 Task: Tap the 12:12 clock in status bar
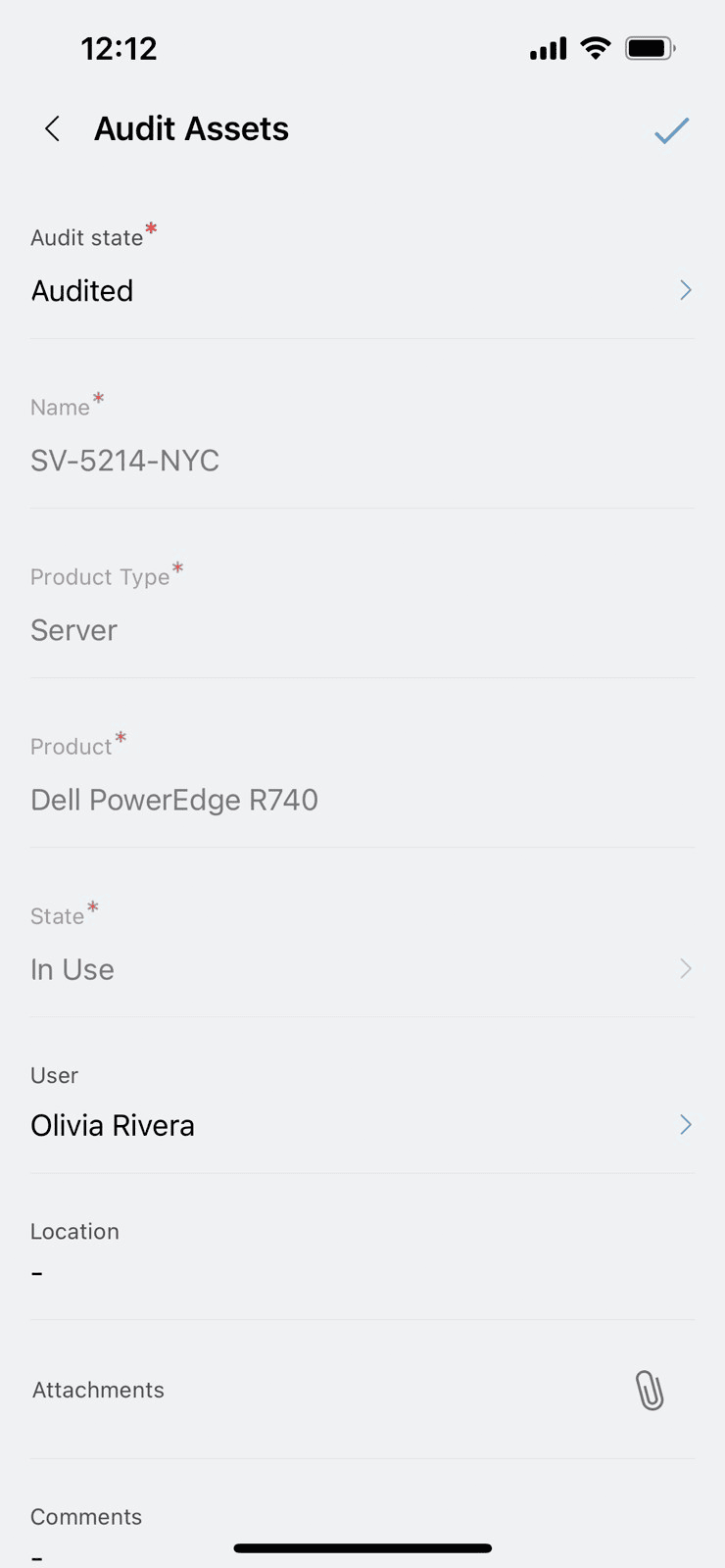pyautogui.click(x=119, y=48)
